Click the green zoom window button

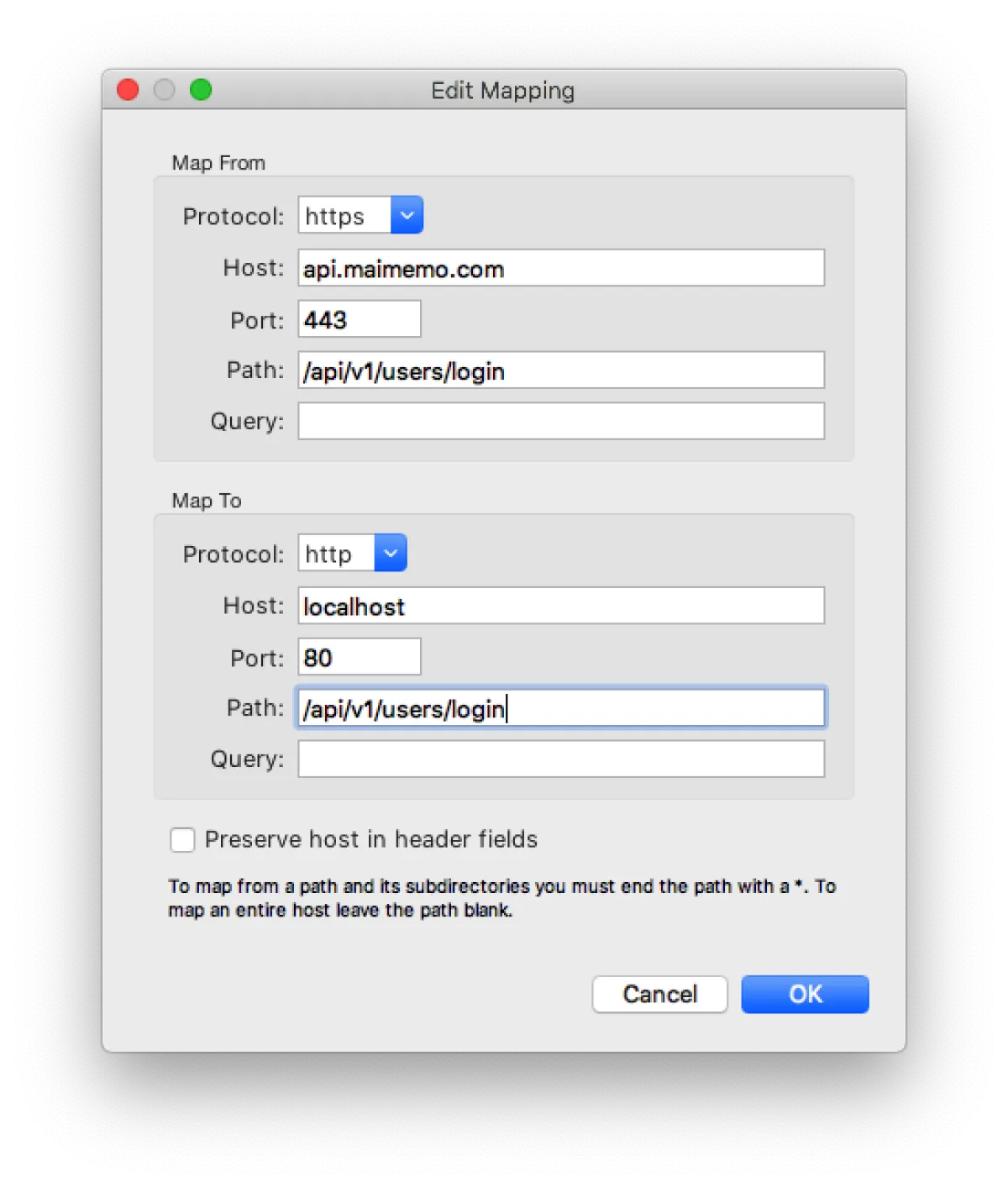[201, 90]
